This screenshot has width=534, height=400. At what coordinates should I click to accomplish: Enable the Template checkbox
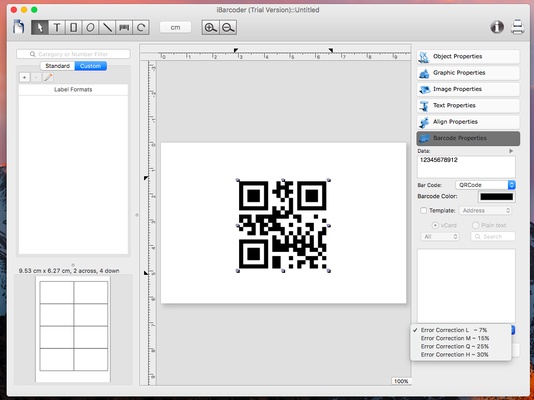click(x=423, y=211)
